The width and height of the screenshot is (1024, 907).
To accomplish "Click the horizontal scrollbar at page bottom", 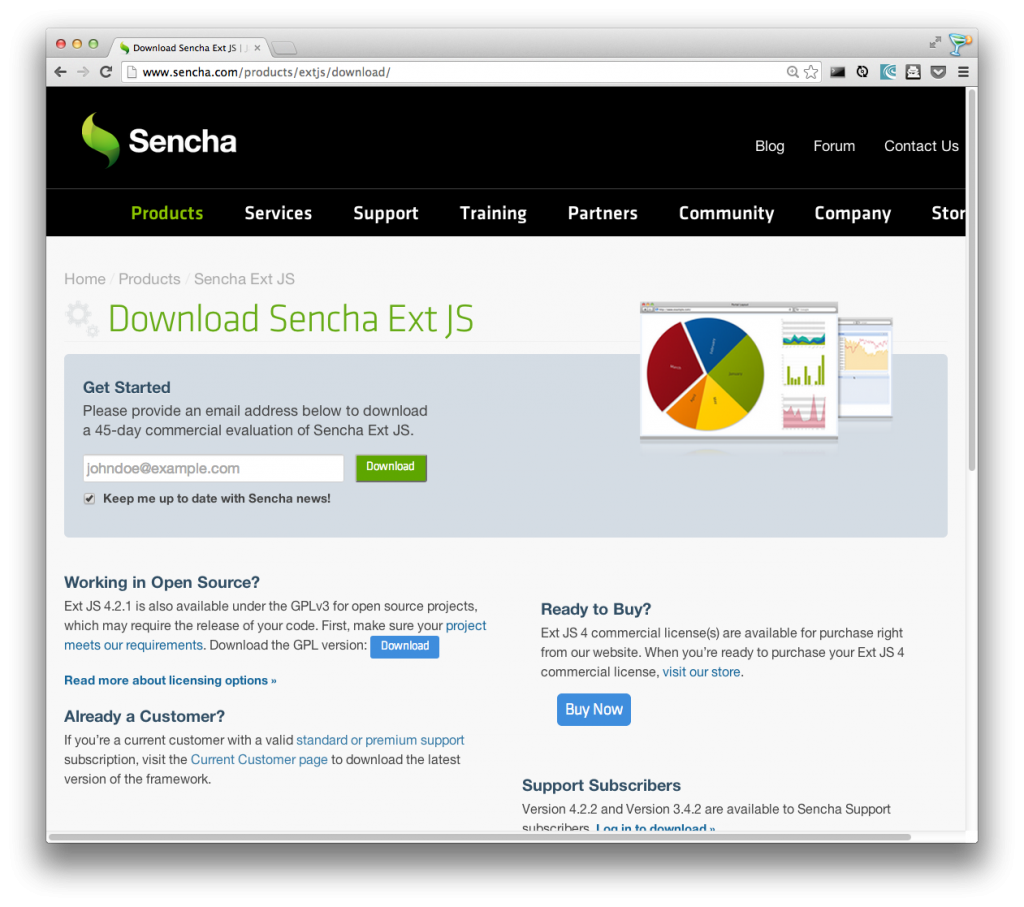I will click(x=479, y=836).
